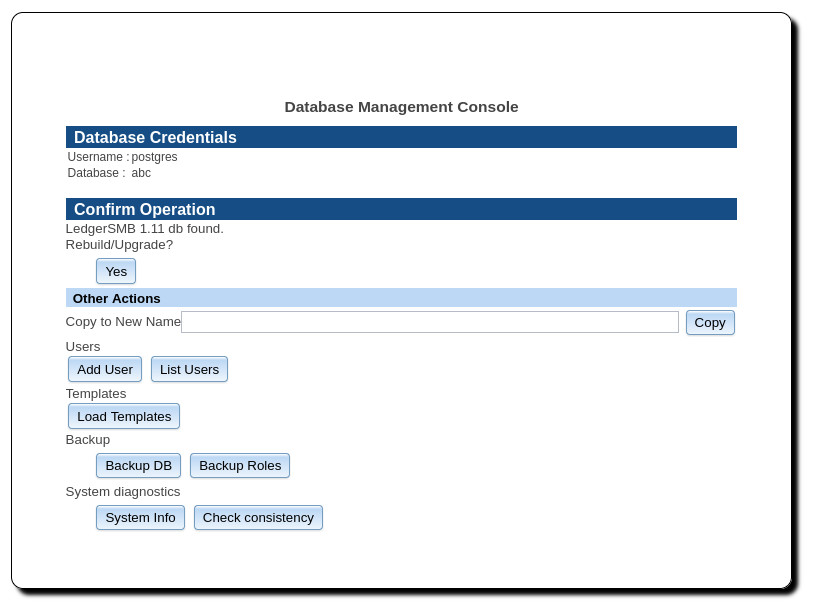Open System Info diagnostics
This screenshot has height=614, width=816.
click(140, 517)
